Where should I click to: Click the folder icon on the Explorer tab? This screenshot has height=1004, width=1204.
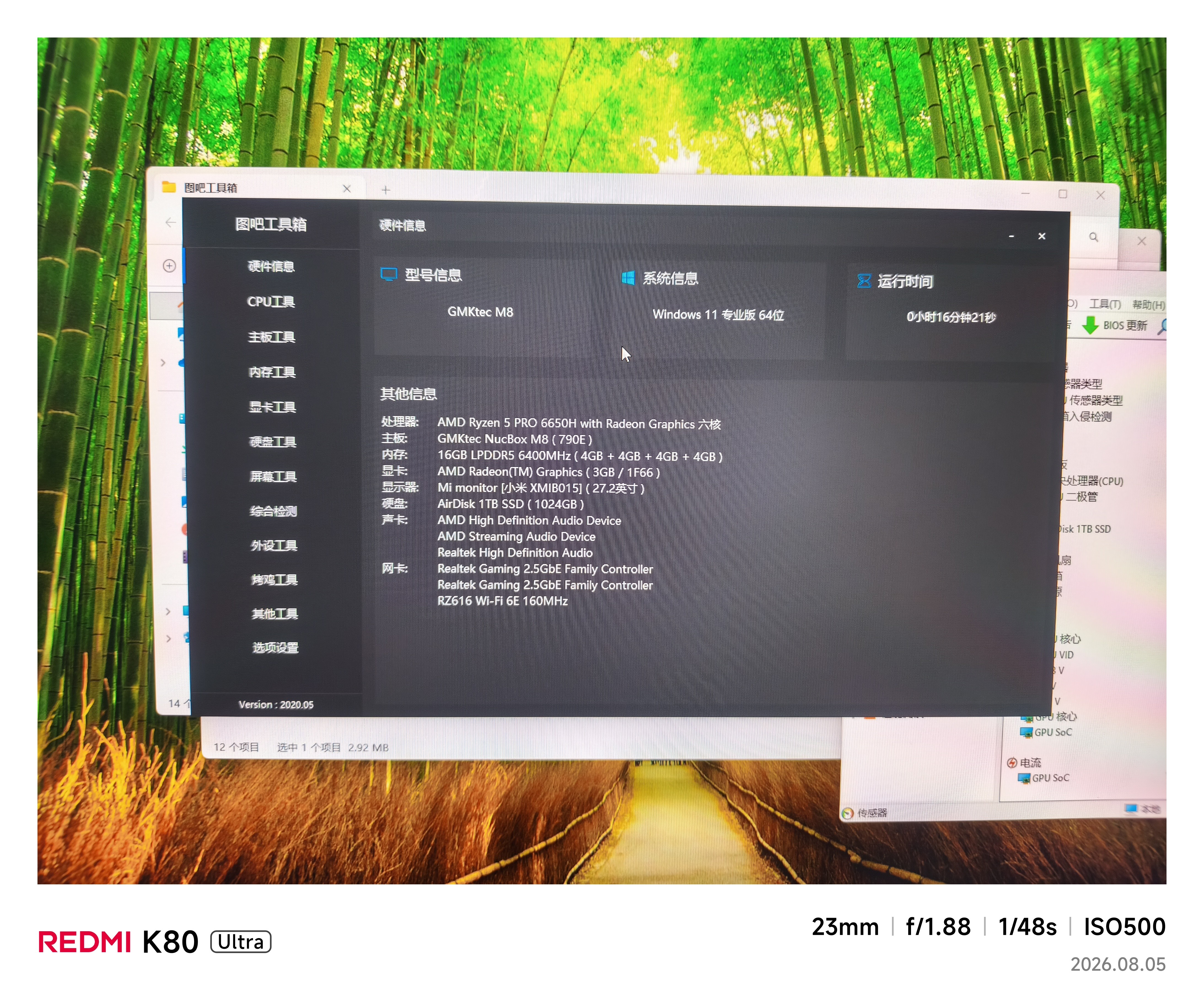pos(169,187)
